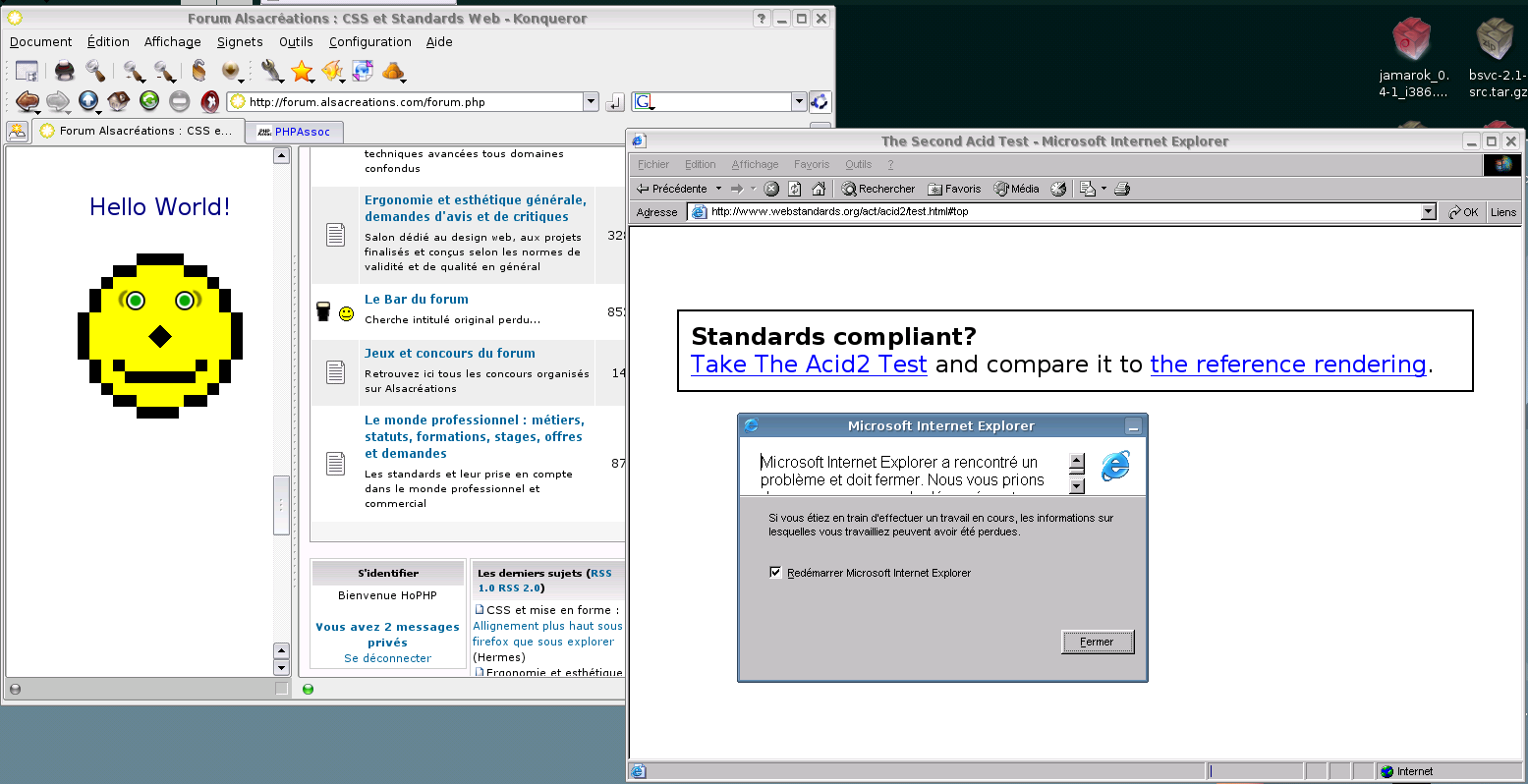The image size is (1528, 784).
Task: Click the wrench tool icon in Konqueror
Action: click(272, 71)
